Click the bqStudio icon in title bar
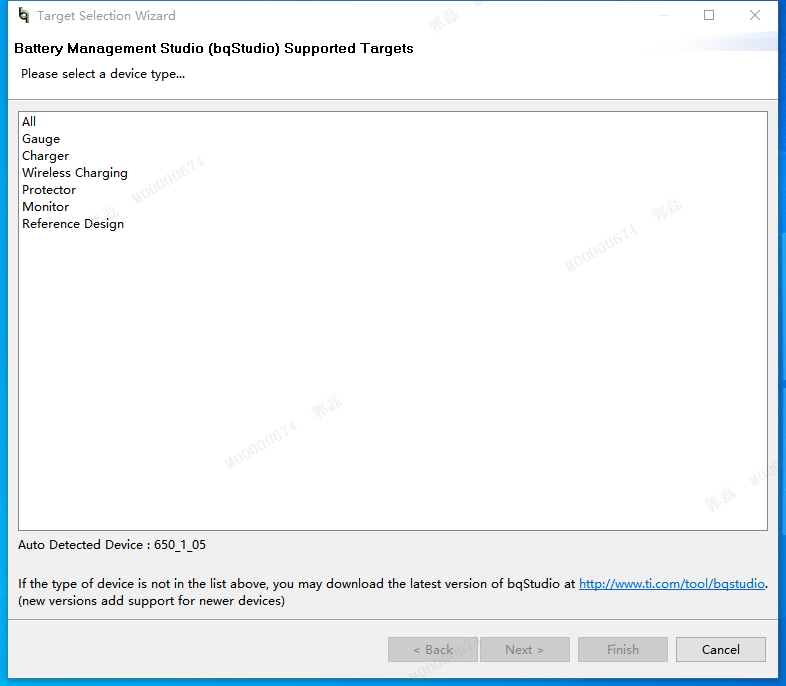The width and height of the screenshot is (786, 686). 24,16
